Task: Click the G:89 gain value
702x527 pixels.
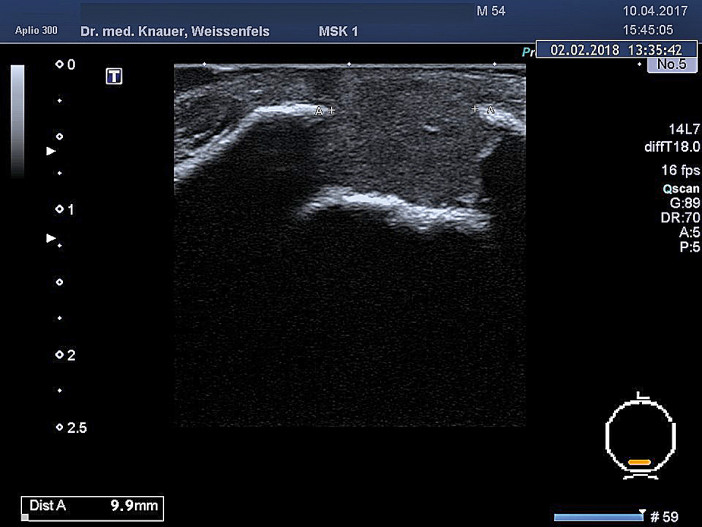Action: click(x=685, y=203)
